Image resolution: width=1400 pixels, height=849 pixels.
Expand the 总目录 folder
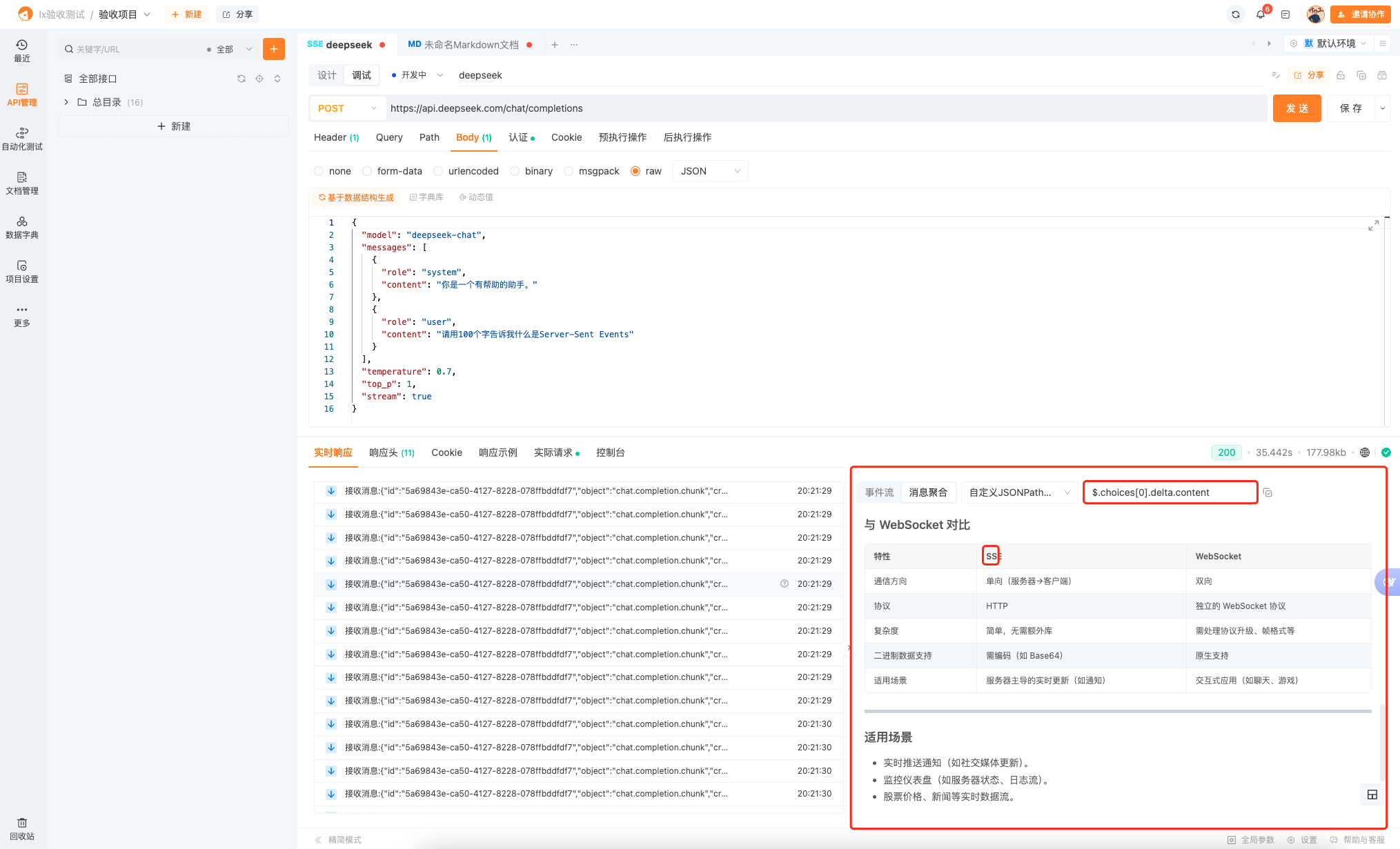[66, 102]
